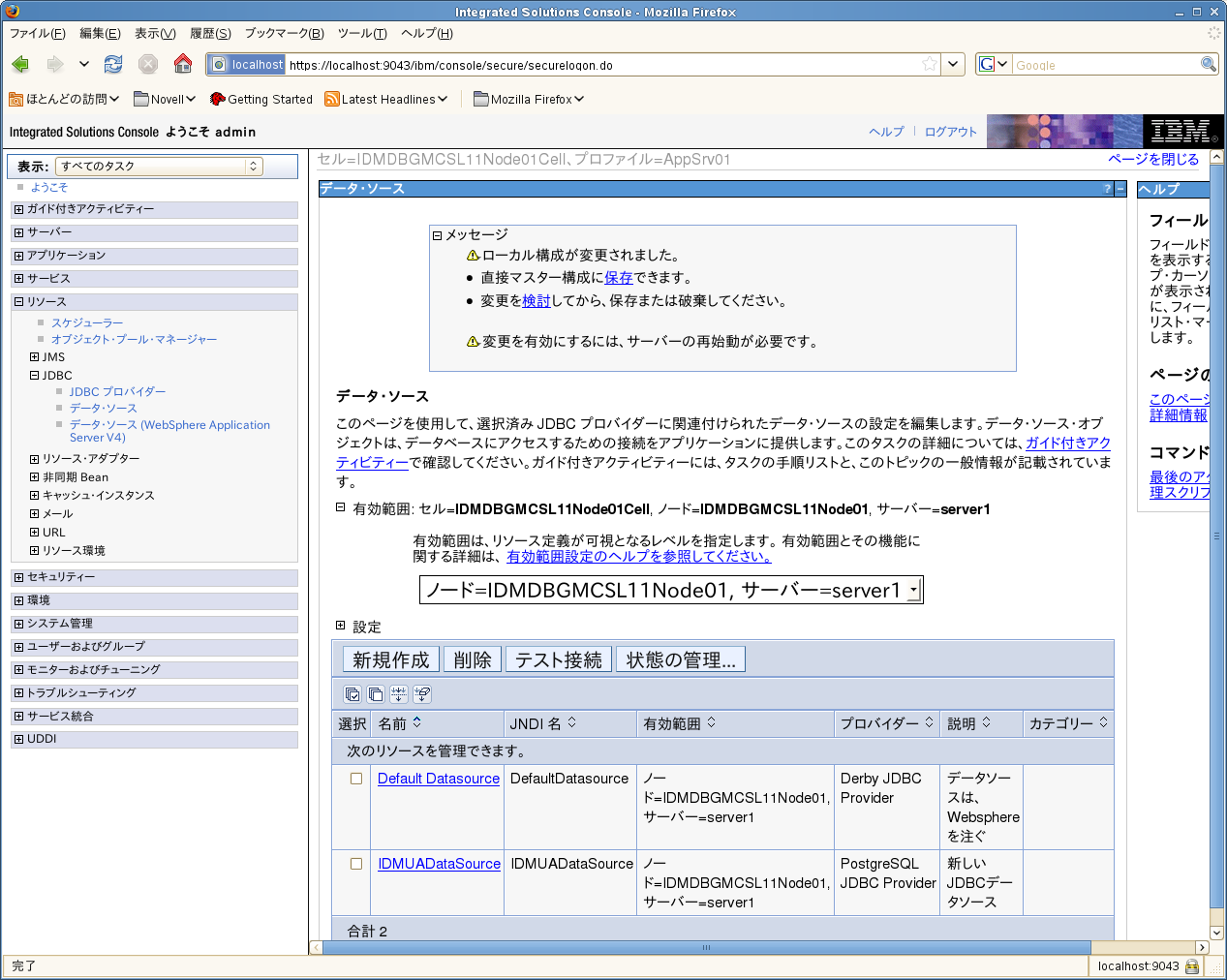
Task: Open the Latest Headlines feed bookmark
Action: (x=386, y=99)
